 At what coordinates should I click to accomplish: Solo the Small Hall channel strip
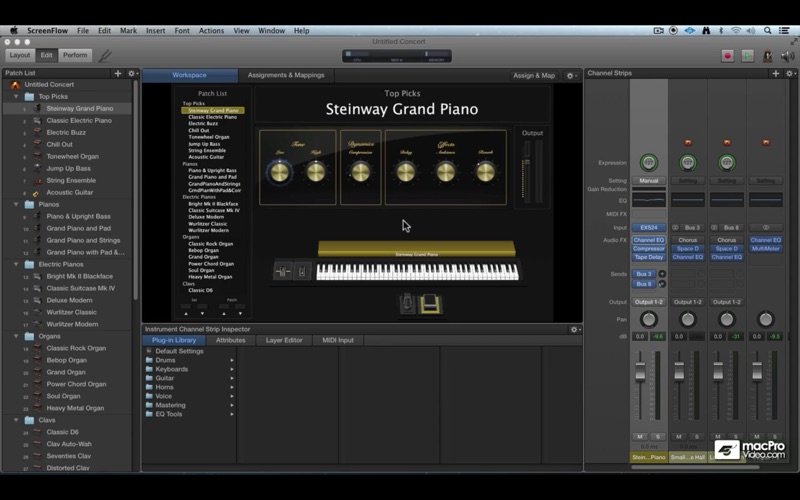696,437
